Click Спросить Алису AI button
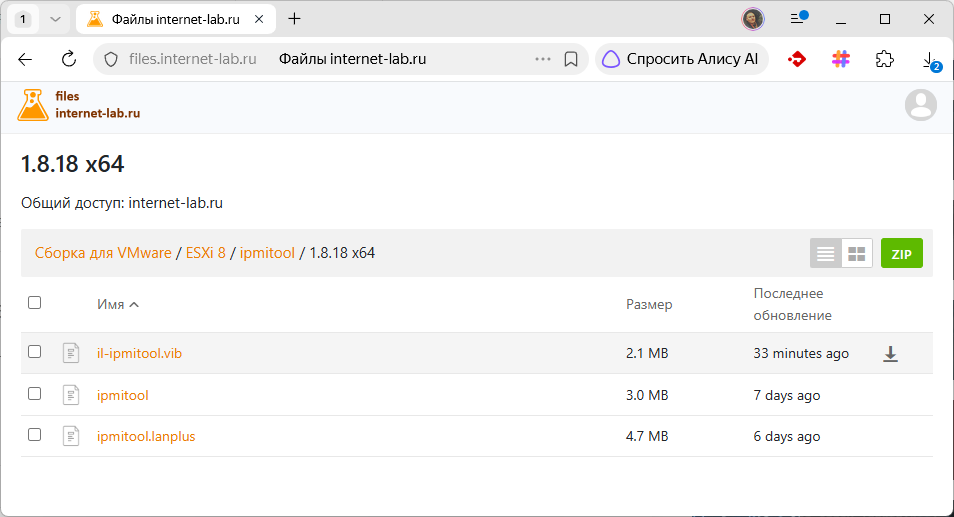Image resolution: width=954 pixels, height=517 pixels. click(x=681, y=59)
